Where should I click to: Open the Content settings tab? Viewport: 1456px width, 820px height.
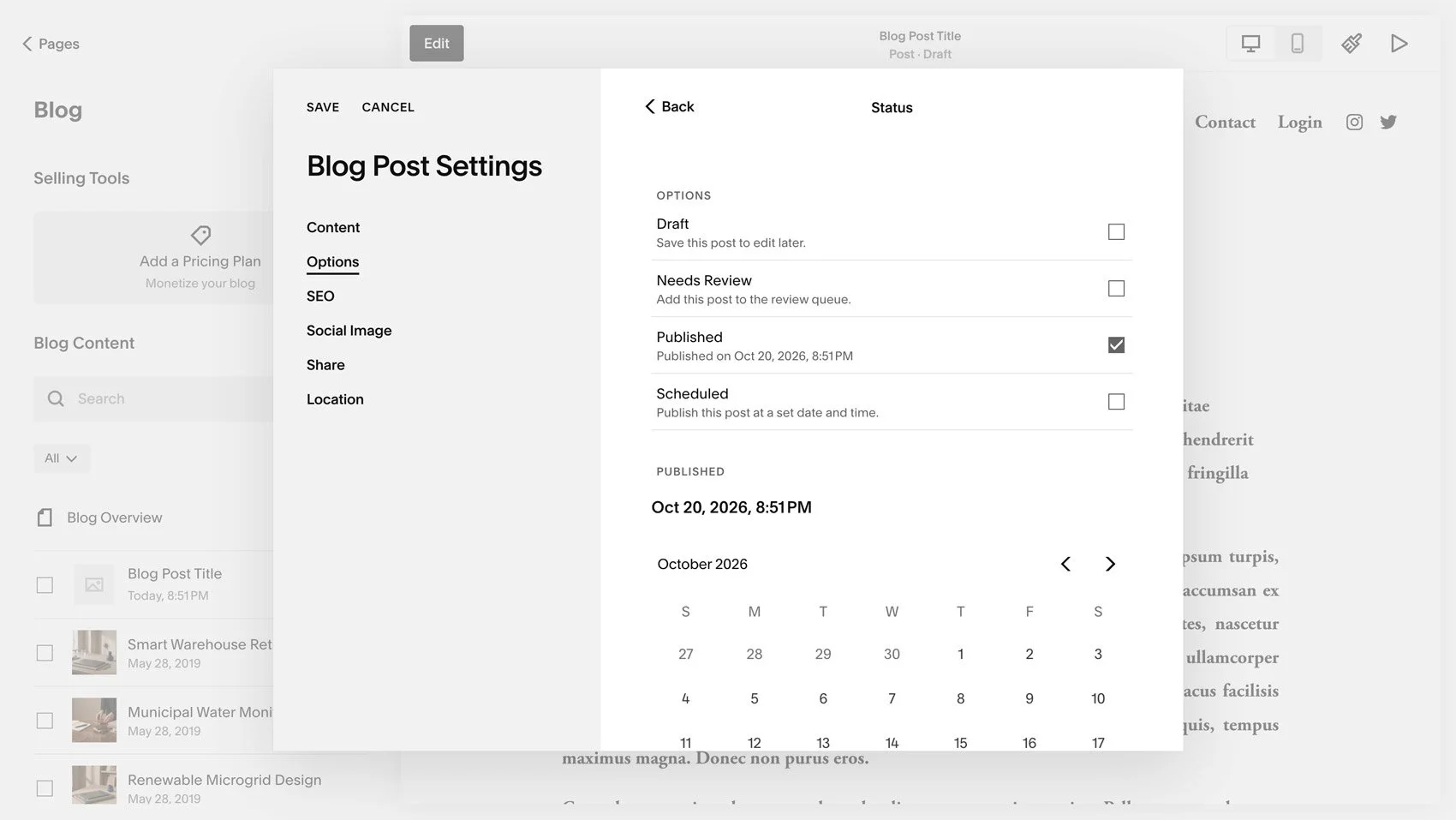[x=333, y=227]
